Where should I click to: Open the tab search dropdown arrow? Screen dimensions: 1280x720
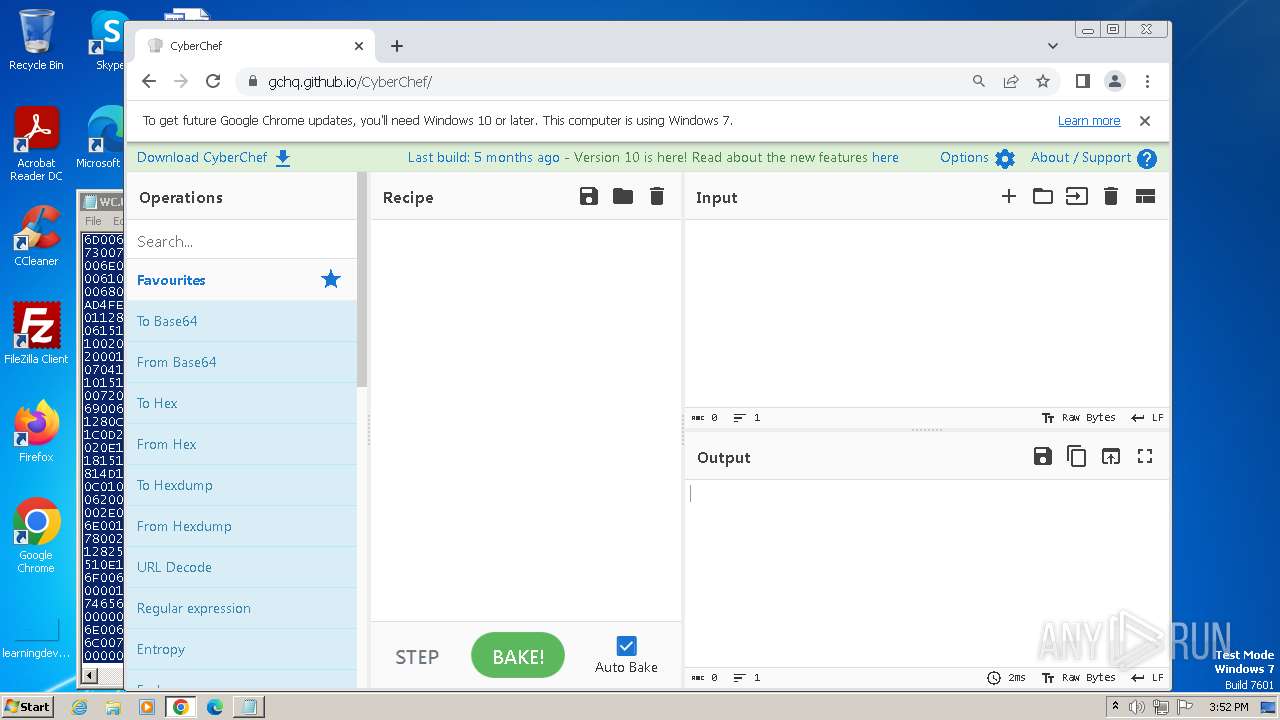pos(1053,46)
